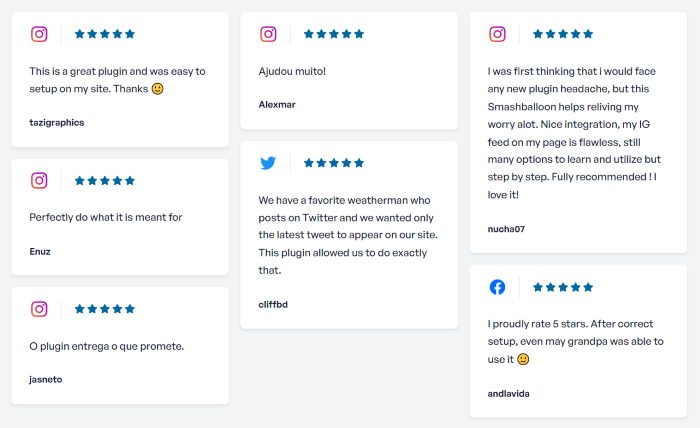Screen dimensions: 700x428
Task: Click star rating on cliffbd Twitter review
Action: pos(334,163)
